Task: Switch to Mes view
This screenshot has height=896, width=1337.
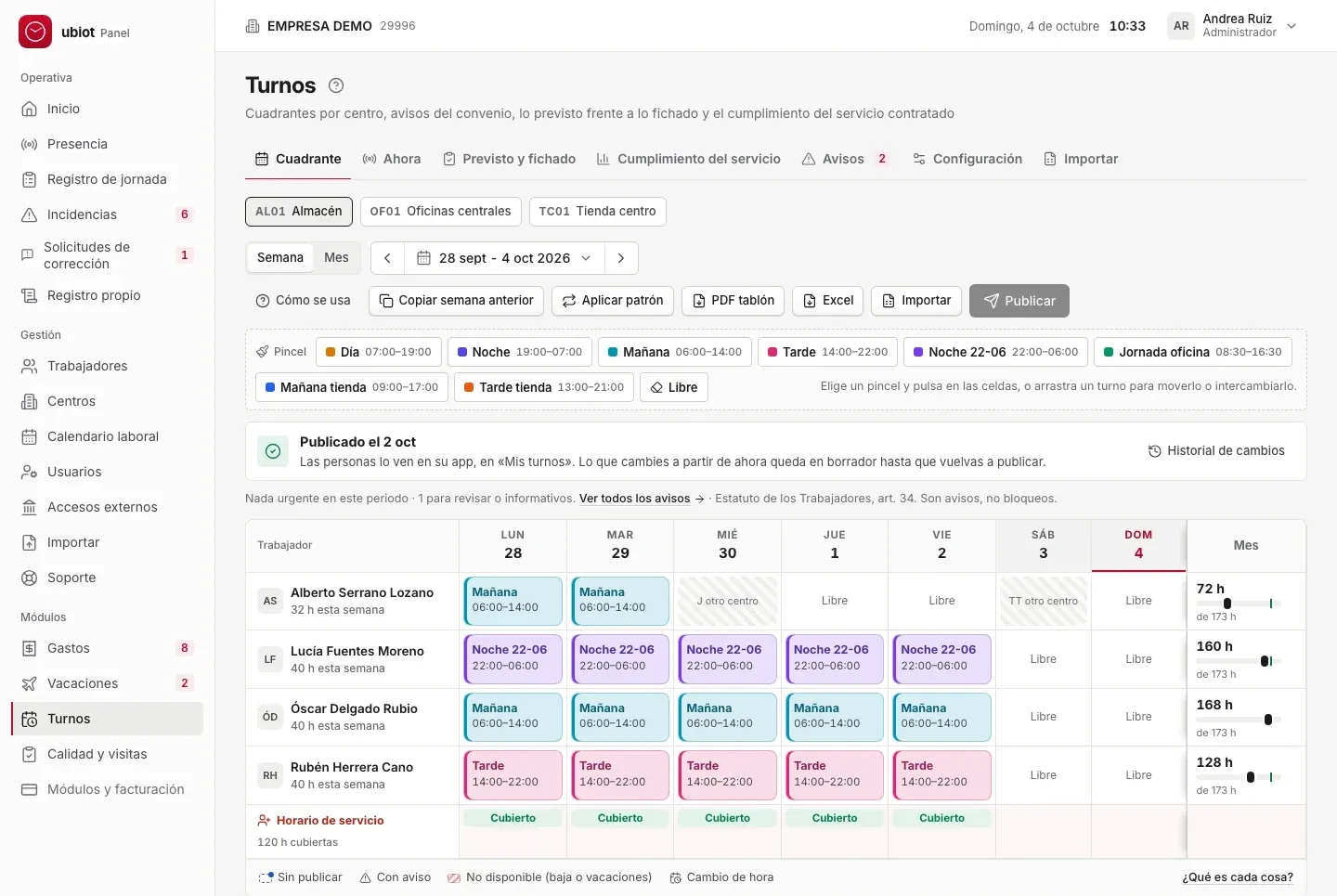Action: (x=336, y=258)
